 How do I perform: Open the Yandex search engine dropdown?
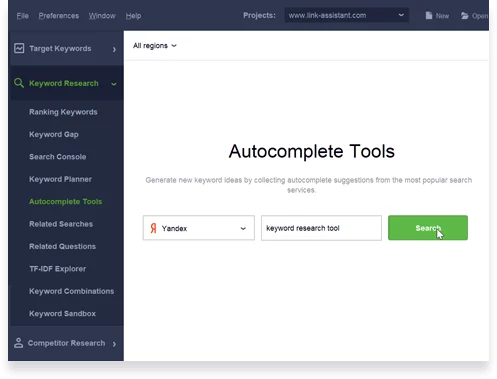[199, 228]
